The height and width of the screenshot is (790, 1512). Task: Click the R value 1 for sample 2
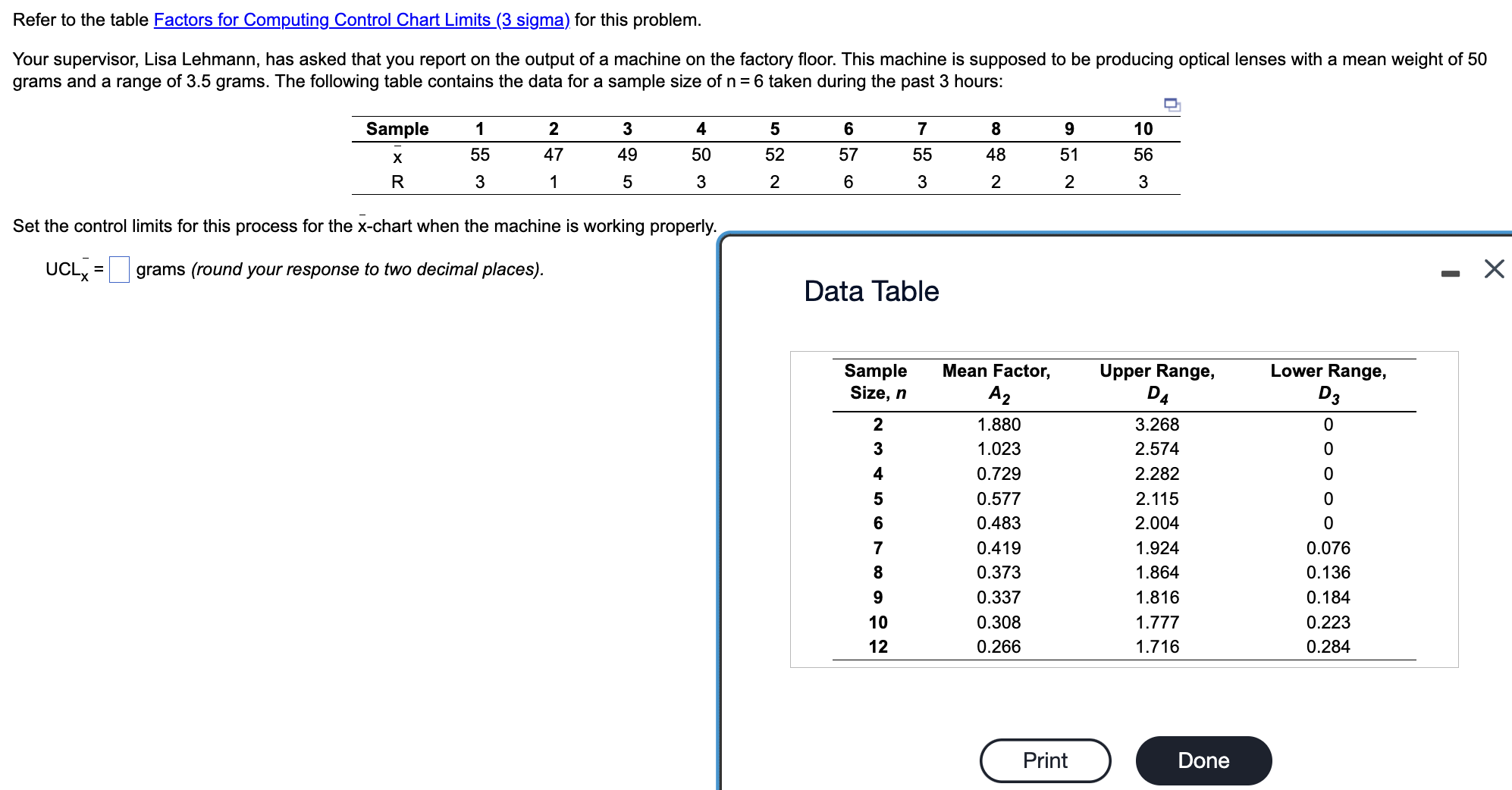tap(554, 182)
